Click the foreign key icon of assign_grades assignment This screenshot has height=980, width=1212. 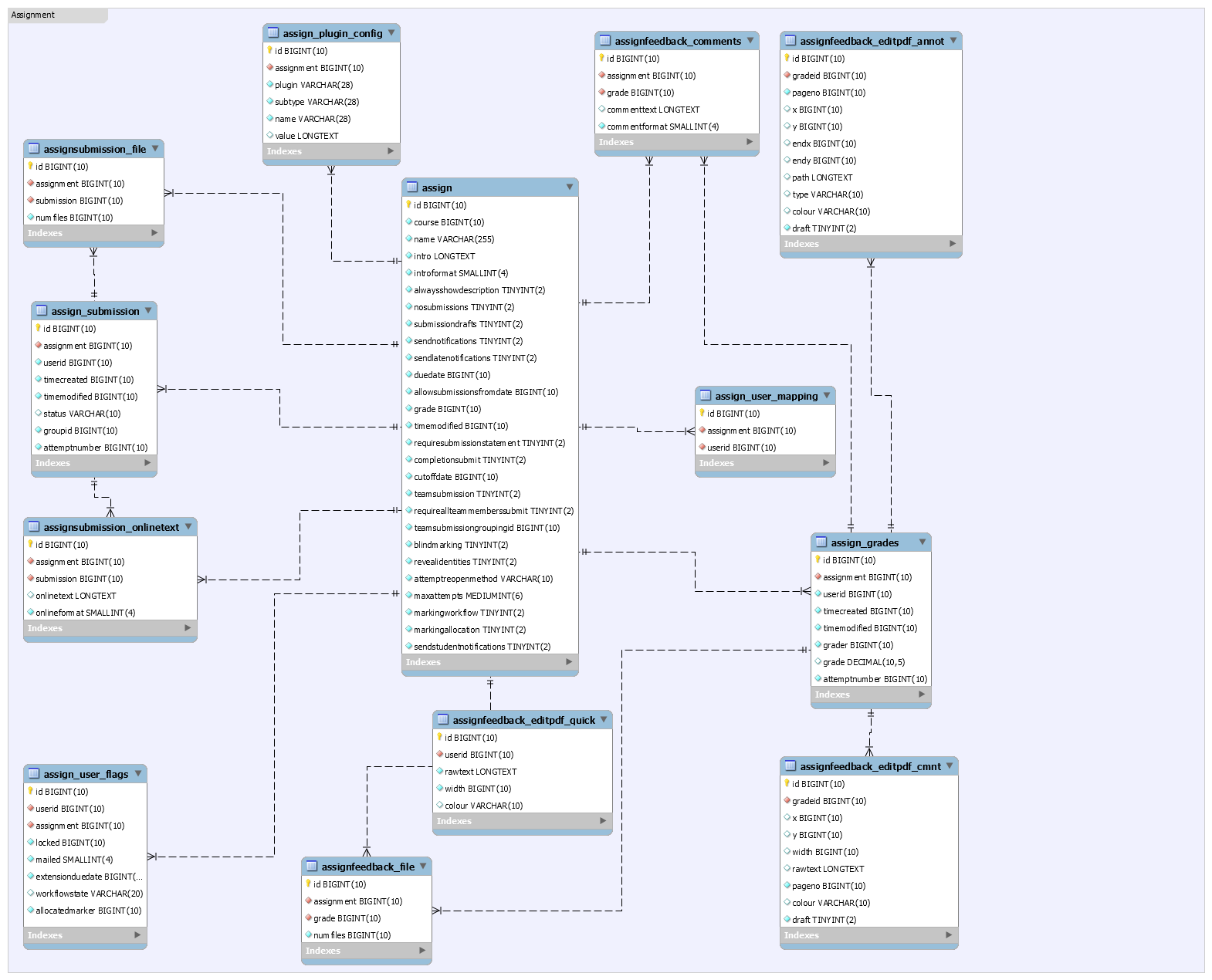click(x=818, y=576)
